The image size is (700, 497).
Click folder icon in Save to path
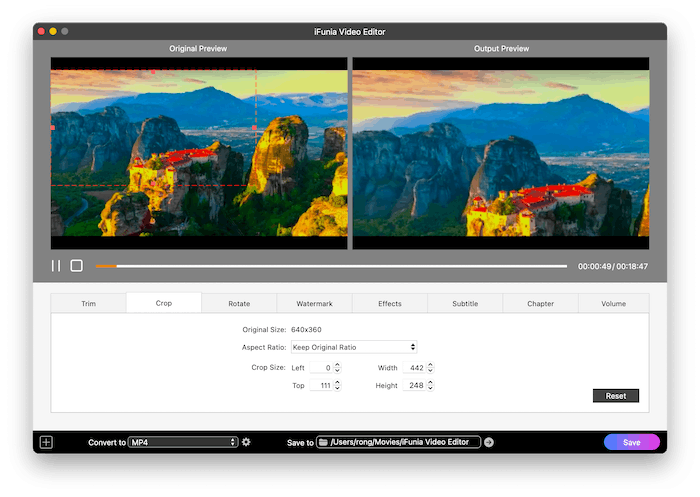pyautogui.click(x=324, y=442)
